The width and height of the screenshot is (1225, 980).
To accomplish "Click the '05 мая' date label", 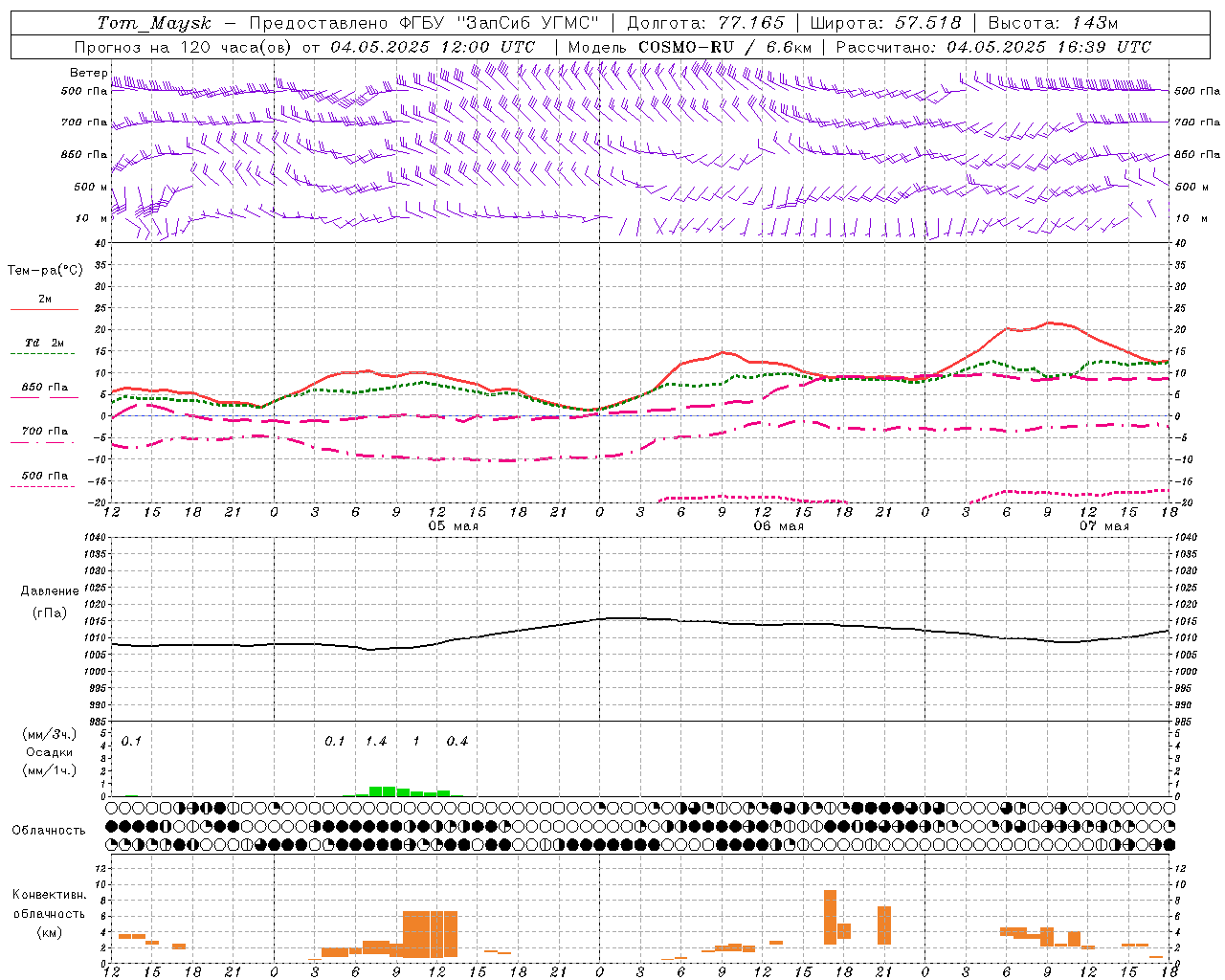I will [x=454, y=526].
